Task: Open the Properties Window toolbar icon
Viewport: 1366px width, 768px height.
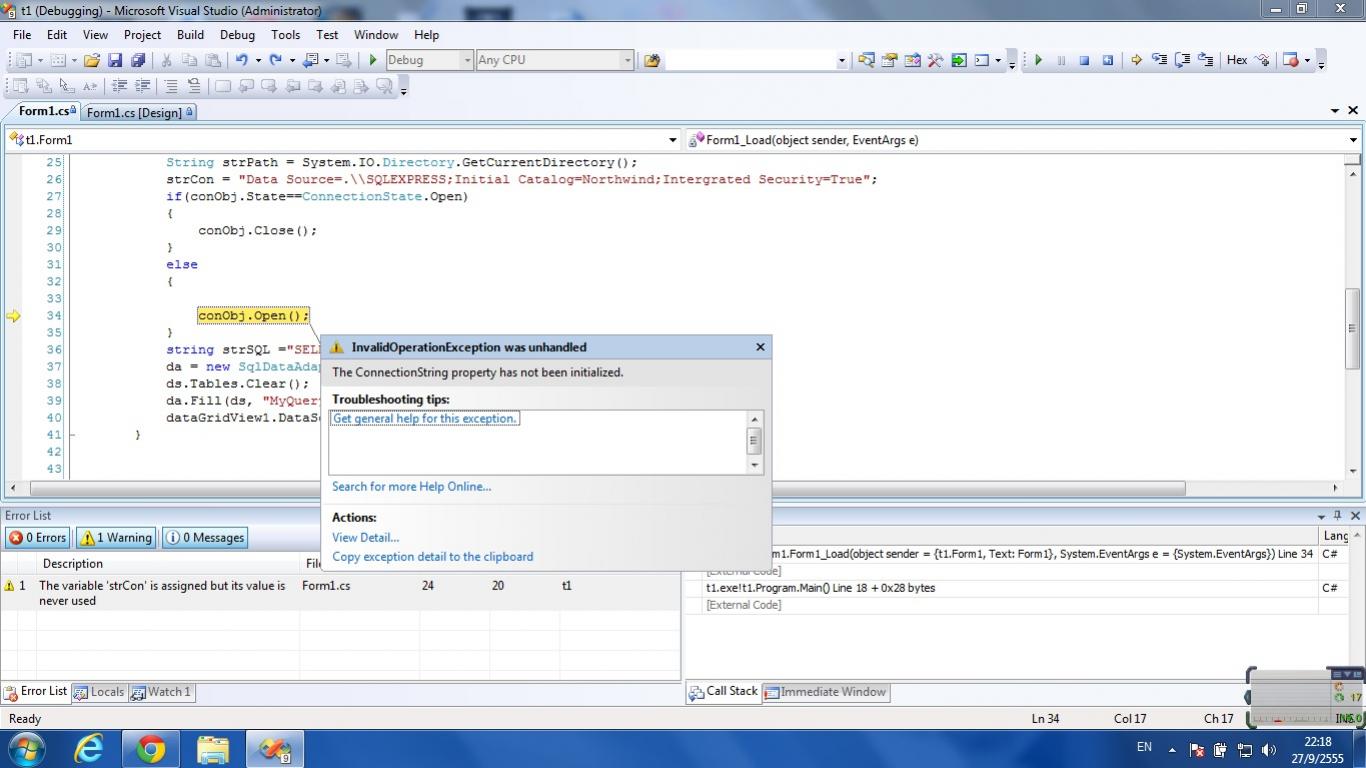Action: pos(889,60)
